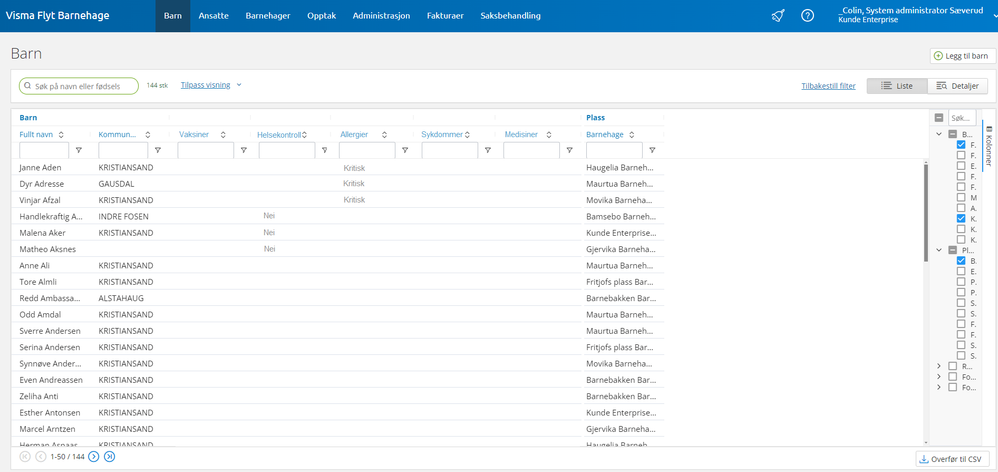Click the filter icon for Allergier column
998x472 pixels.
tap(405, 150)
